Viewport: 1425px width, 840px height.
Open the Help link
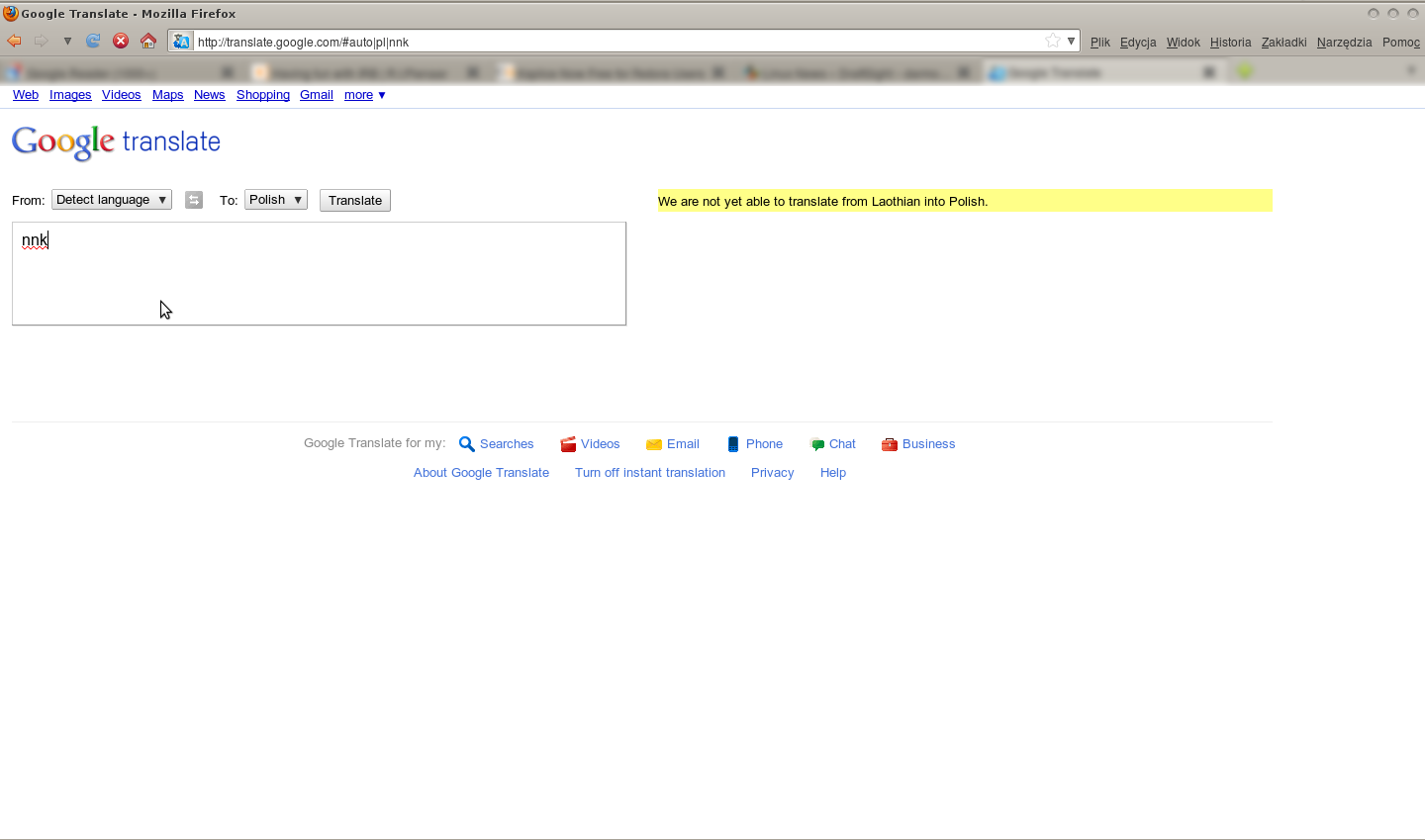[833, 473]
